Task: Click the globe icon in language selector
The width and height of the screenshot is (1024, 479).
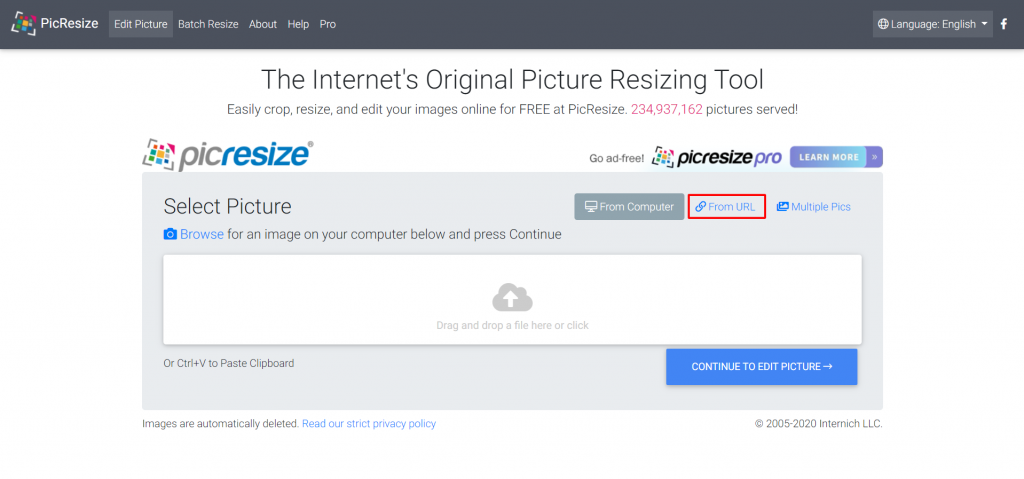Action: click(x=883, y=24)
